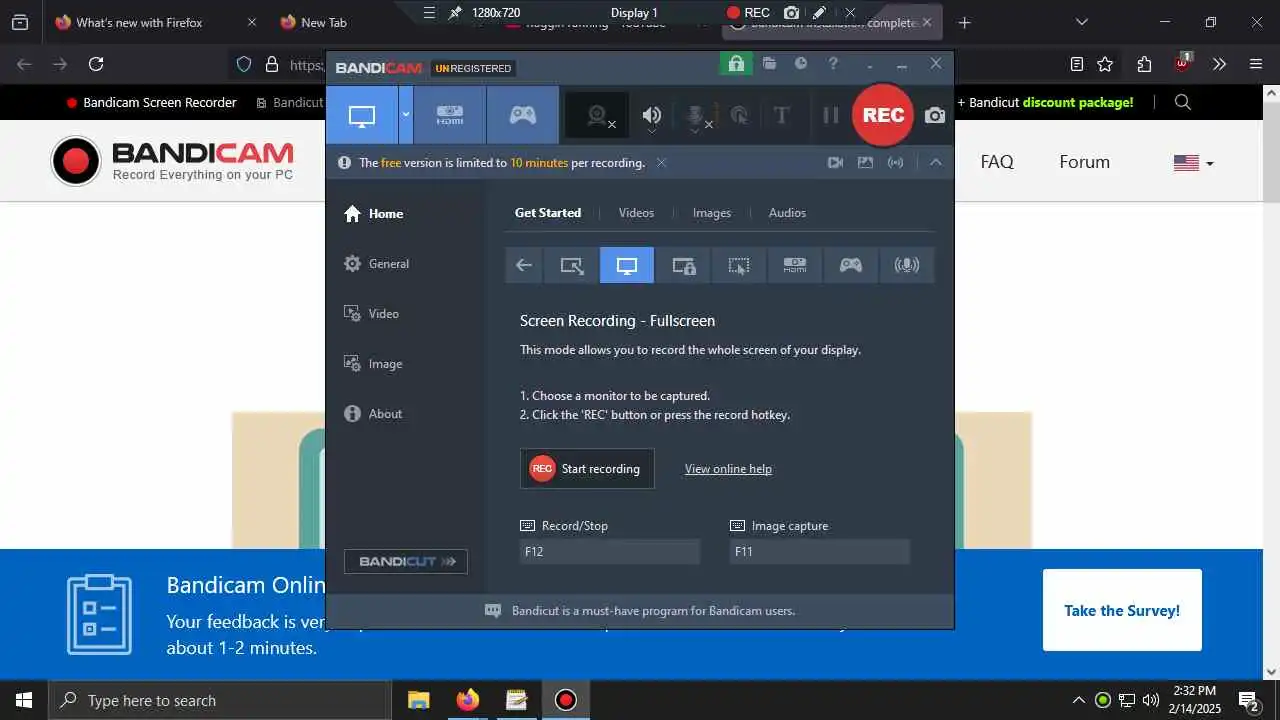Click the audio broadcast icon in notice bar
Screen dimensions: 1280x720
[x=896, y=162]
